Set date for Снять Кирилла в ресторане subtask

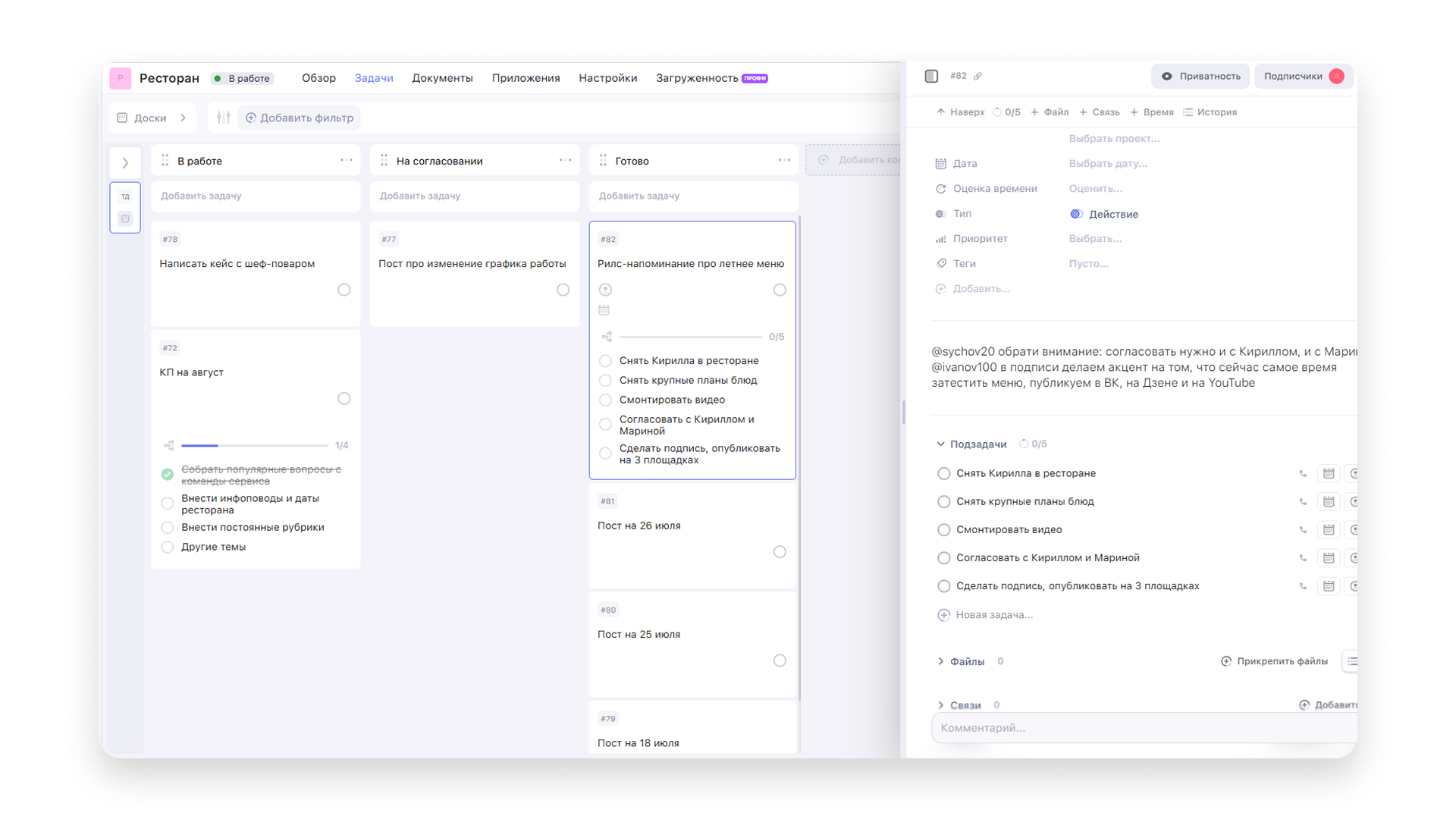click(1329, 473)
